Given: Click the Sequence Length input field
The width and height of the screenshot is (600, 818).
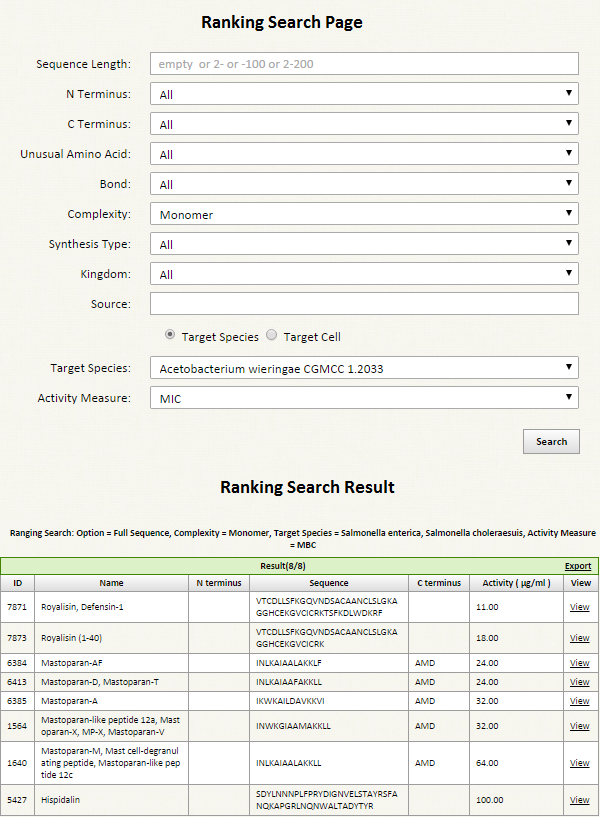Looking at the screenshot, I should pyautogui.click(x=364, y=64).
